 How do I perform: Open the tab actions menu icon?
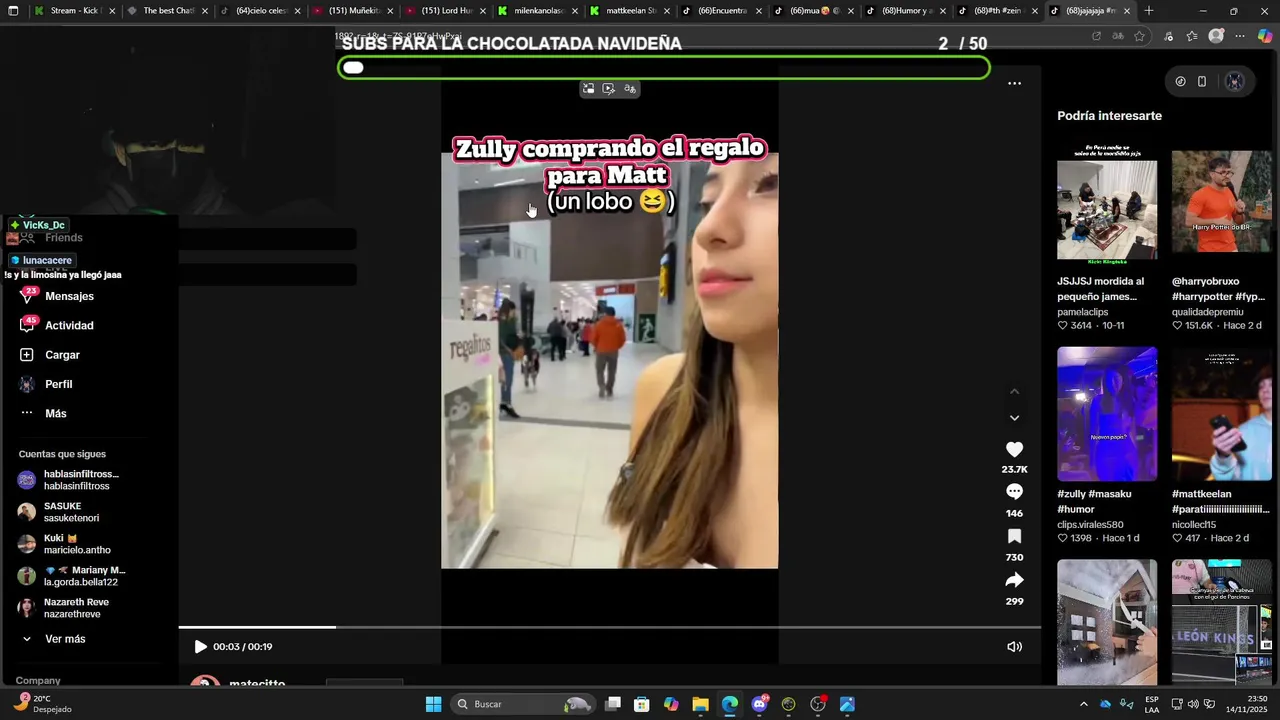pyautogui.click(x=13, y=11)
